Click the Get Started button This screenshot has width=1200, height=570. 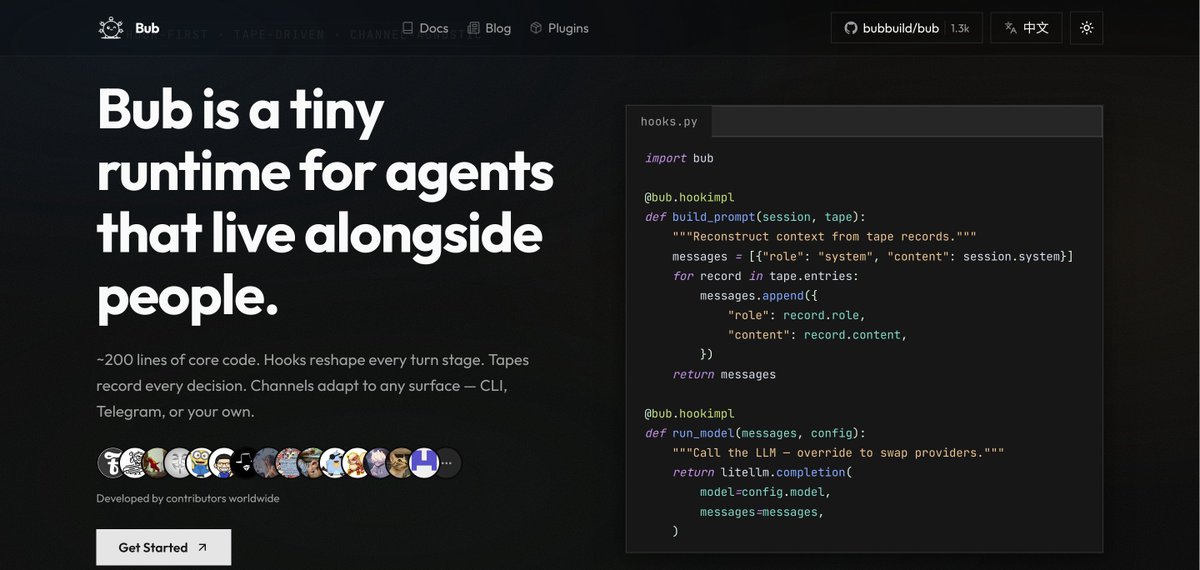click(163, 547)
